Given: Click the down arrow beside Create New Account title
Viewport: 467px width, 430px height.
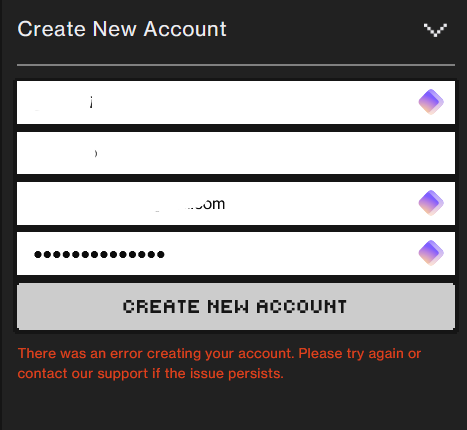Looking at the screenshot, I should tap(435, 30).
